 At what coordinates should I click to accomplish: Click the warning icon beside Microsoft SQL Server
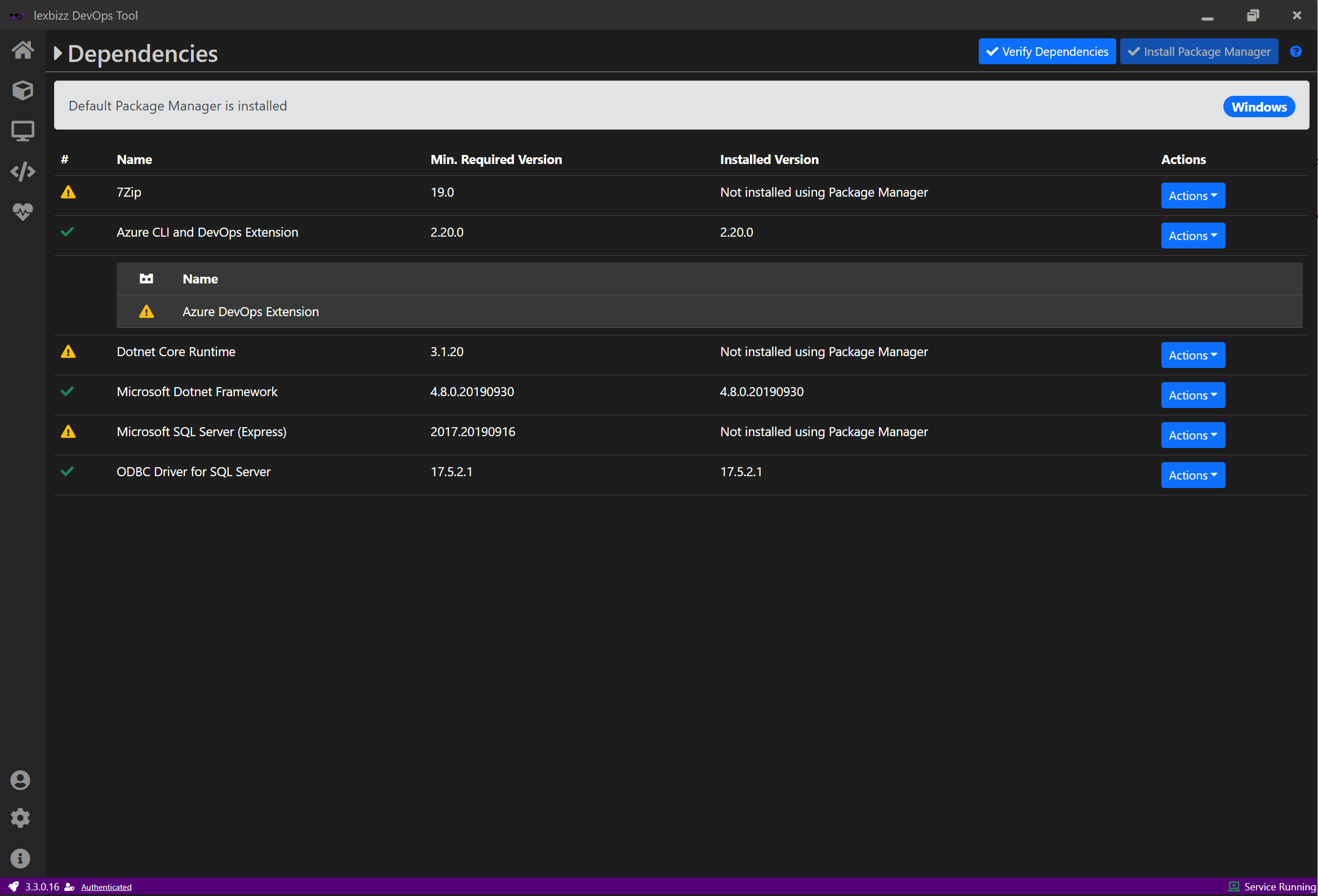coord(68,432)
